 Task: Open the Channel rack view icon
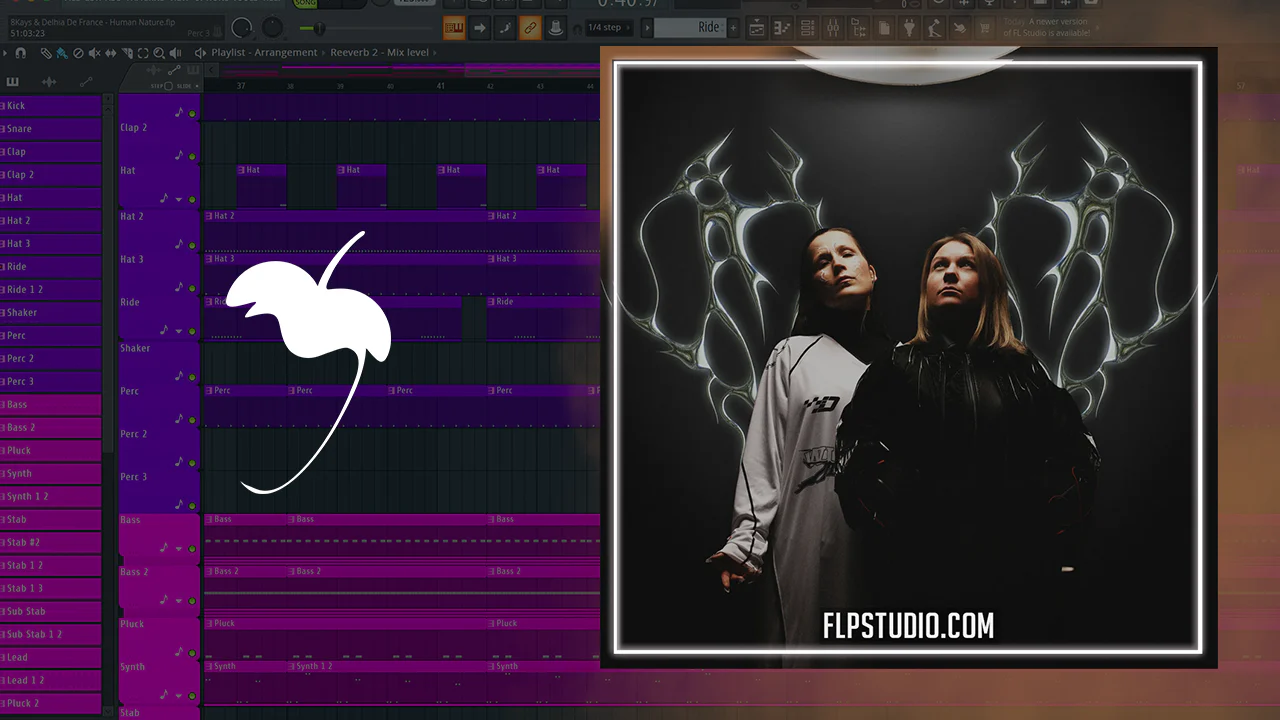coord(807,27)
